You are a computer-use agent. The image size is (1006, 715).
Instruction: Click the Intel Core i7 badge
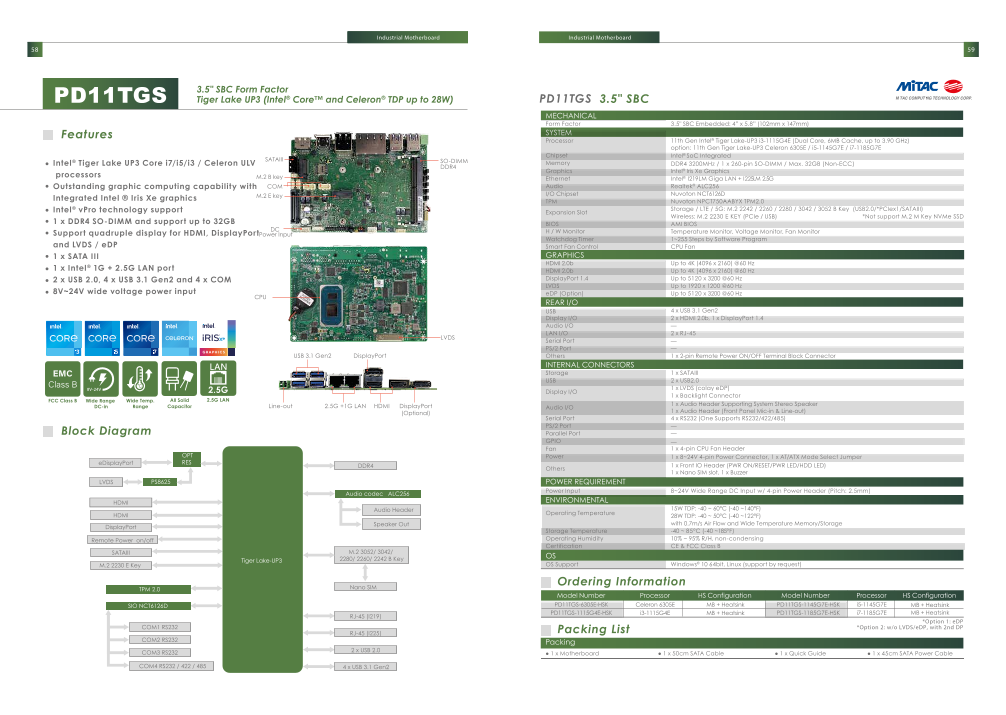tap(140, 339)
